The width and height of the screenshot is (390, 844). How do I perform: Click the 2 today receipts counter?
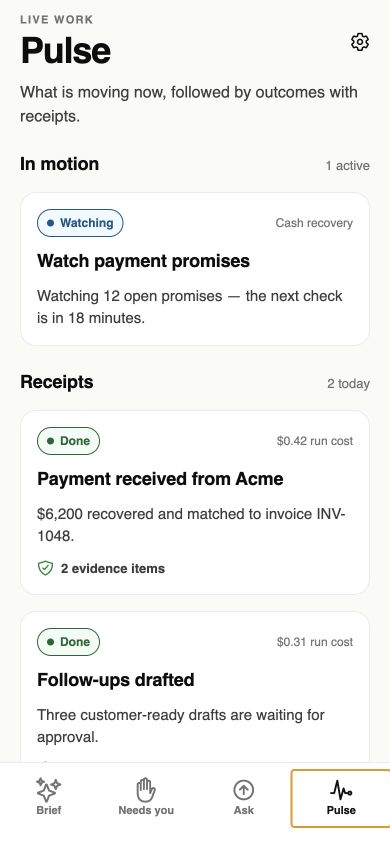click(x=348, y=384)
